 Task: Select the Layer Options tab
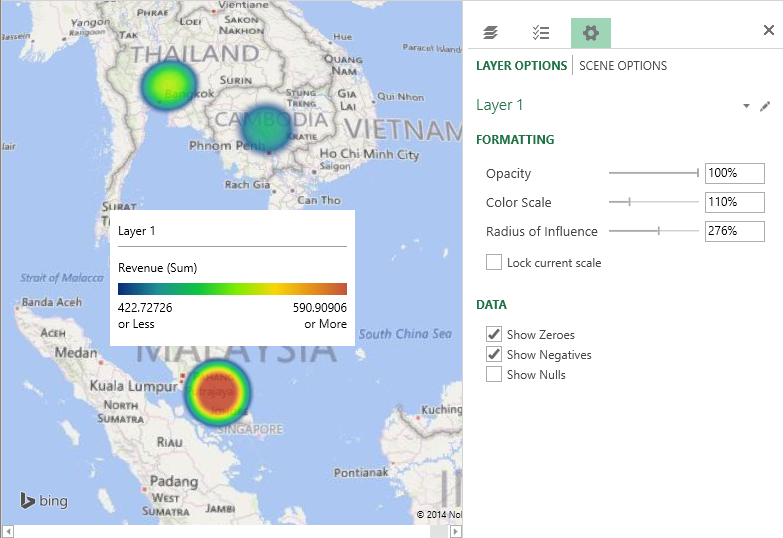coord(521,66)
